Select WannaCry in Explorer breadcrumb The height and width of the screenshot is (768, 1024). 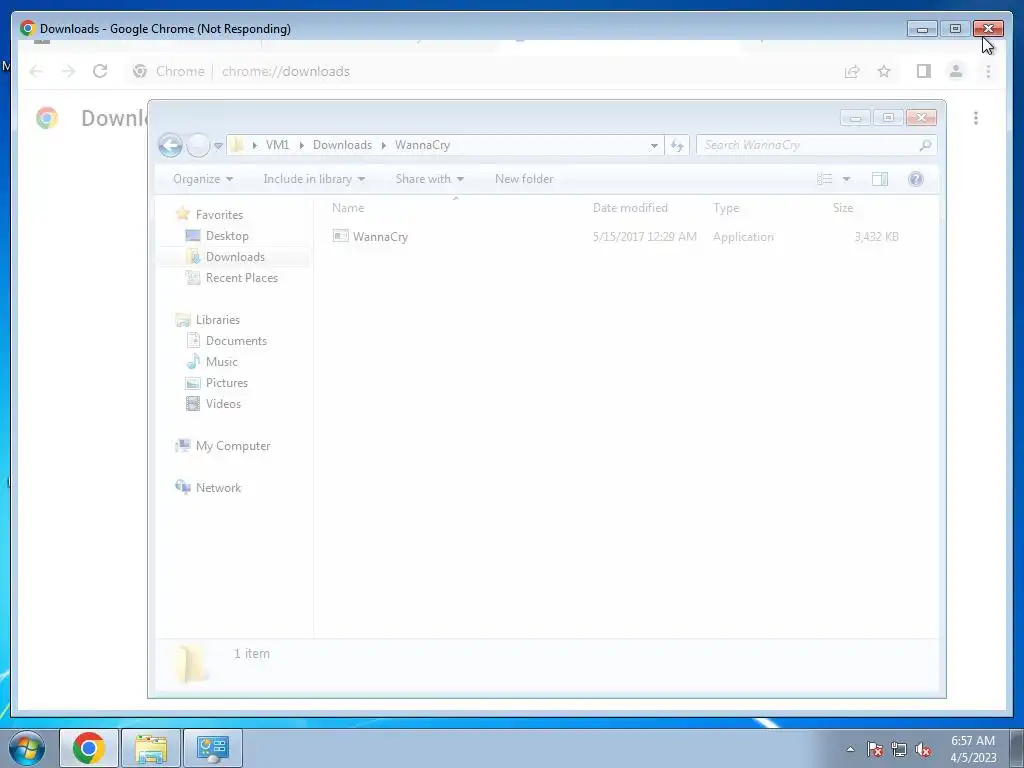coord(423,145)
